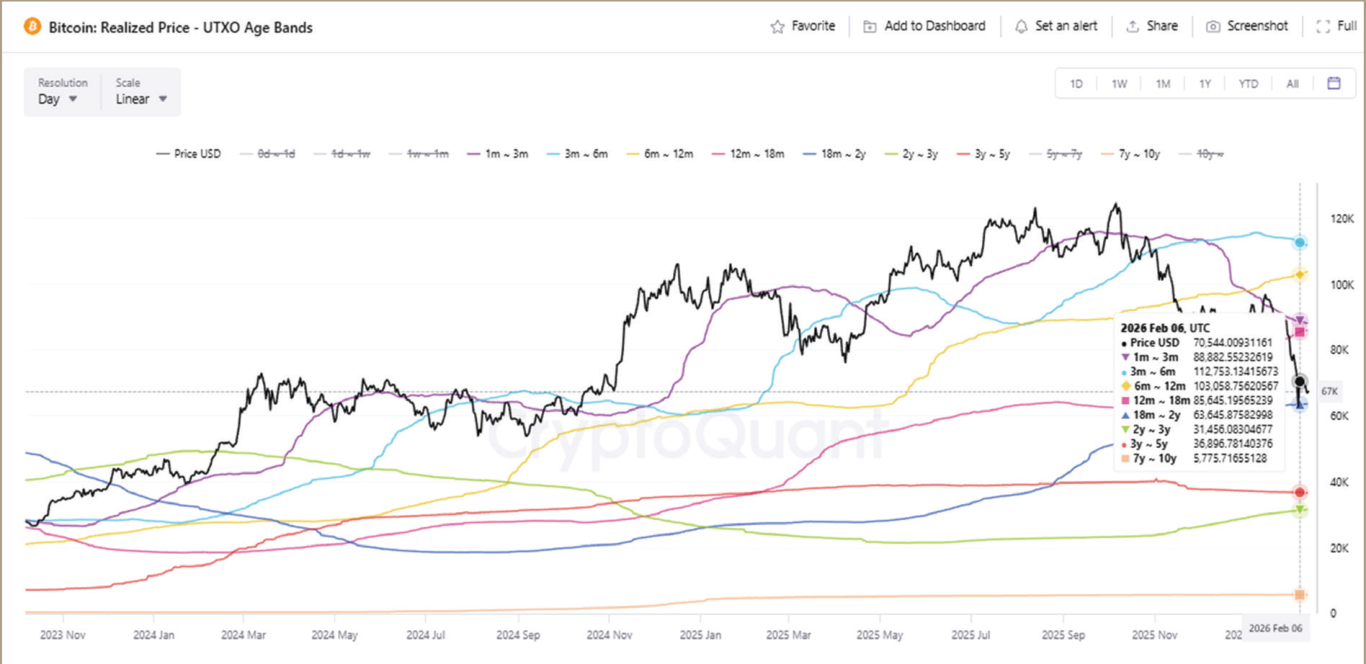Click the red 3y~5y endpoint dot on chart
This screenshot has width=1366, height=664.
pyautogui.click(x=1300, y=492)
